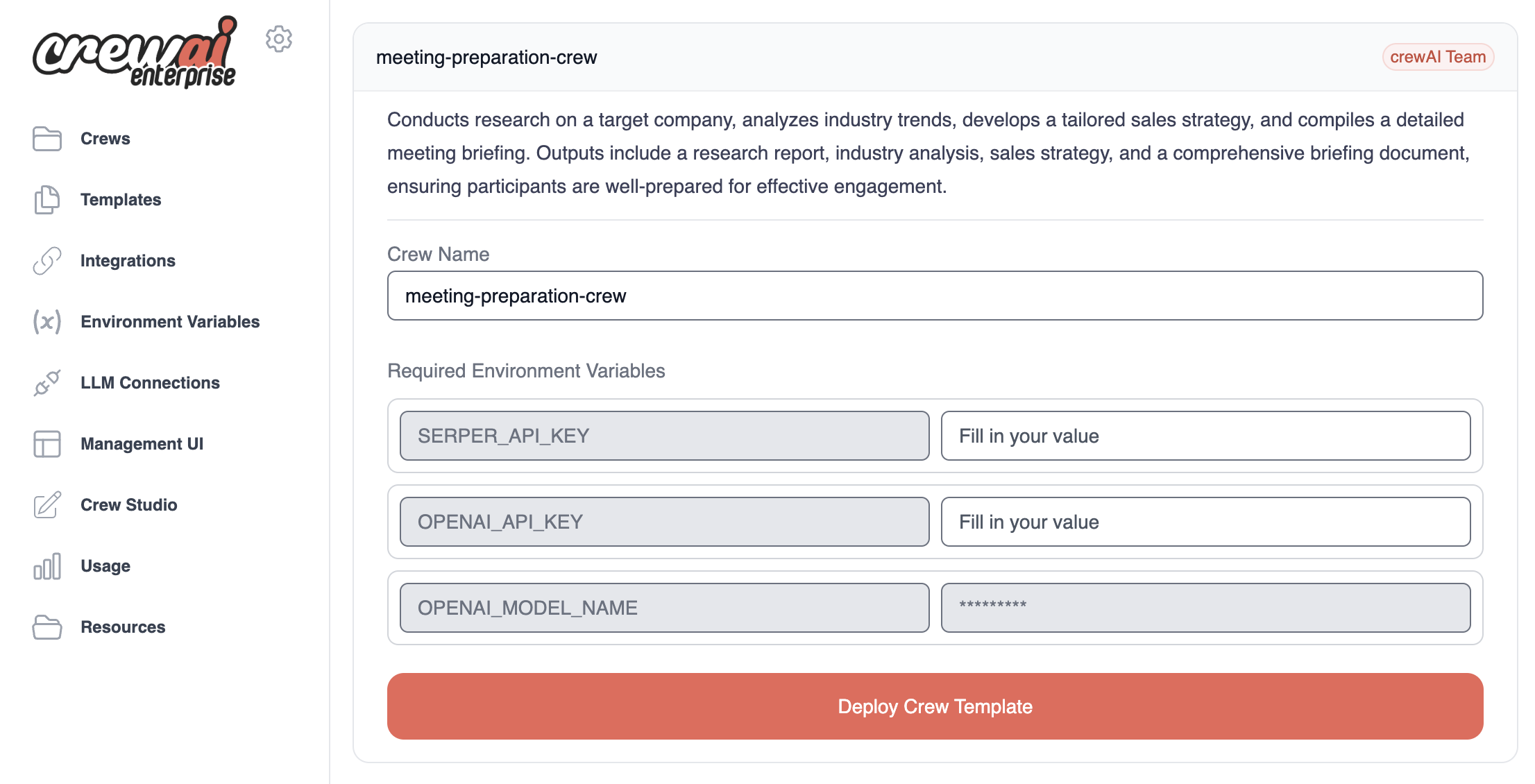The width and height of the screenshot is (1535, 784).
Task: Click the Crew Studio pencil icon
Action: click(x=47, y=505)
